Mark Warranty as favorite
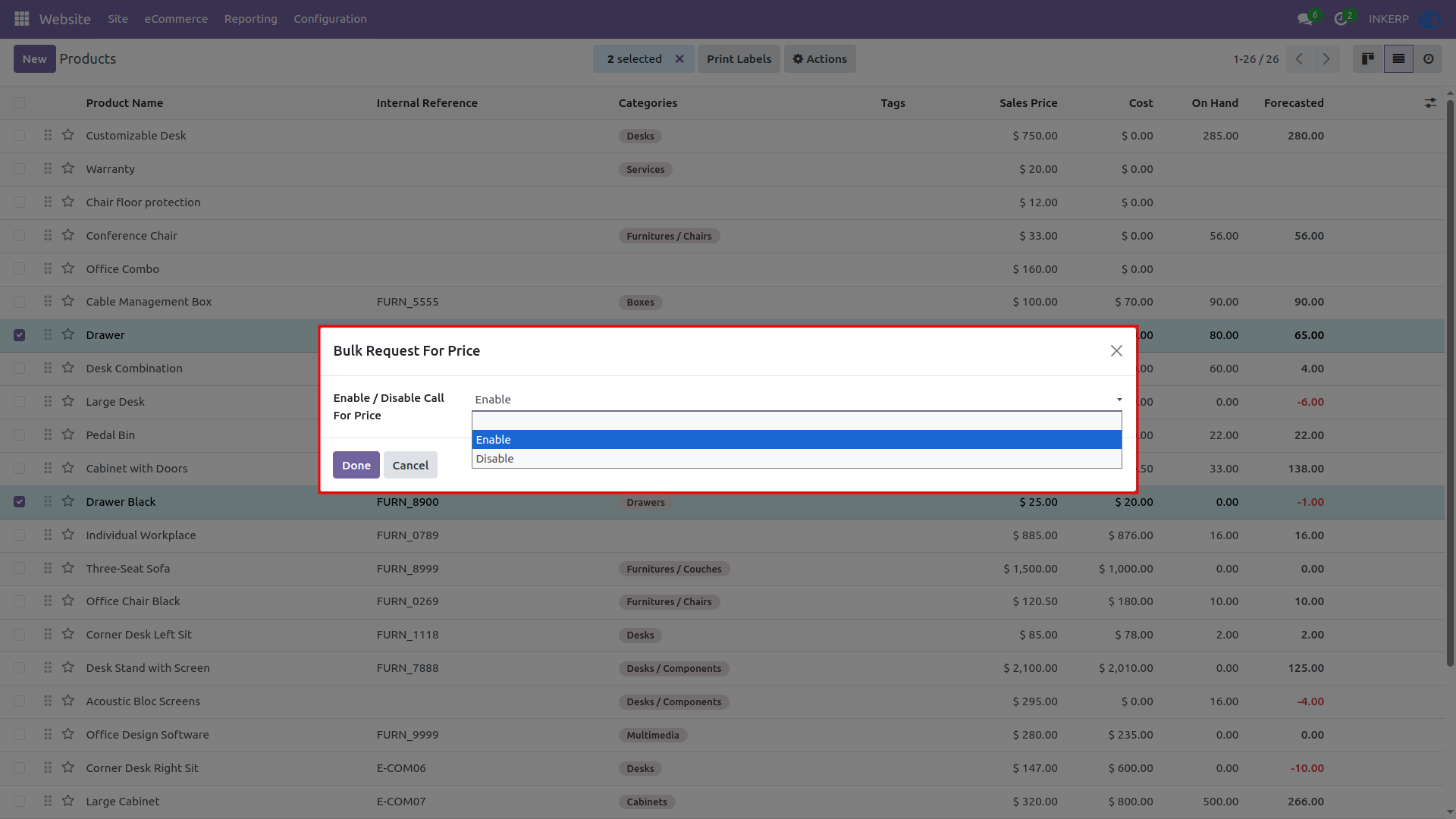 click(68, 168)
